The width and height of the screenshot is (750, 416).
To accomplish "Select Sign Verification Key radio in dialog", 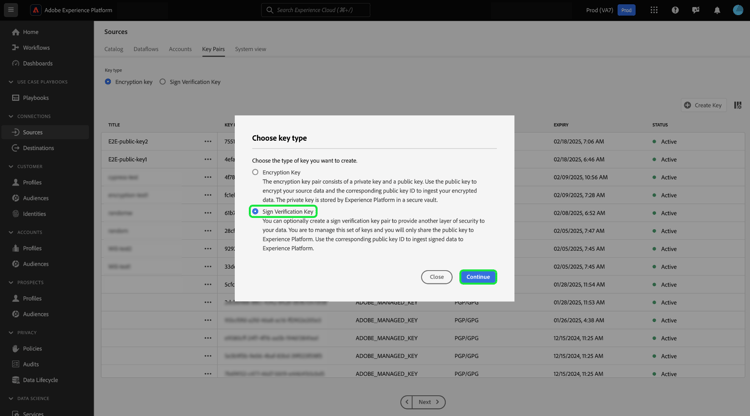I will tap(255, 211).
